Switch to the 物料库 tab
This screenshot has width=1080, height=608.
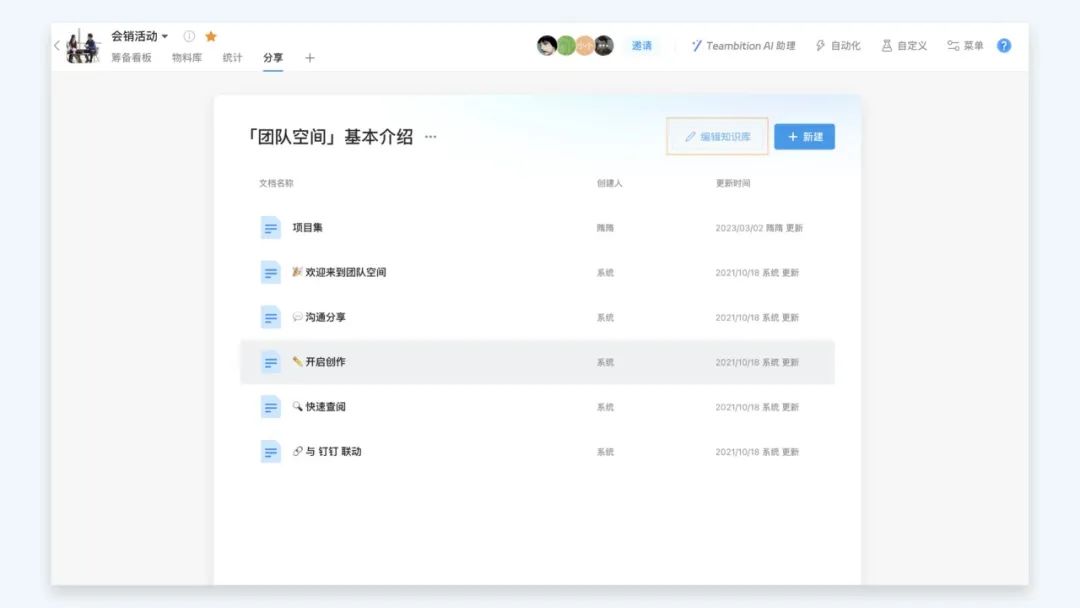(187, 58)
